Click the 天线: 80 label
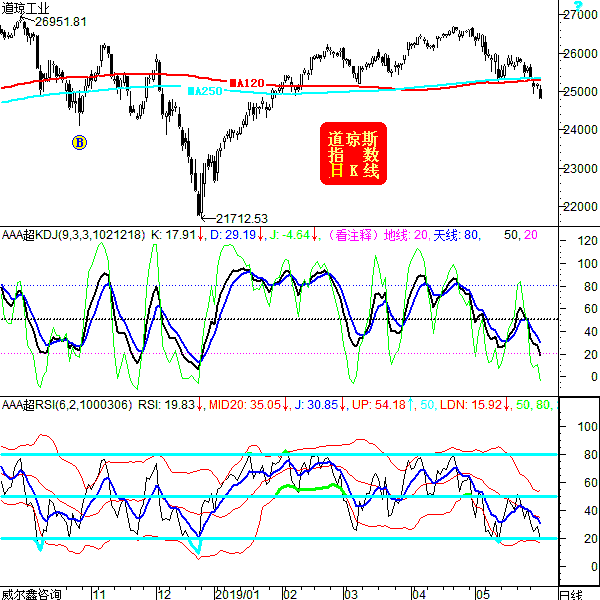The height and width of the screenshot is (600, 600). (x=456, y=235)
